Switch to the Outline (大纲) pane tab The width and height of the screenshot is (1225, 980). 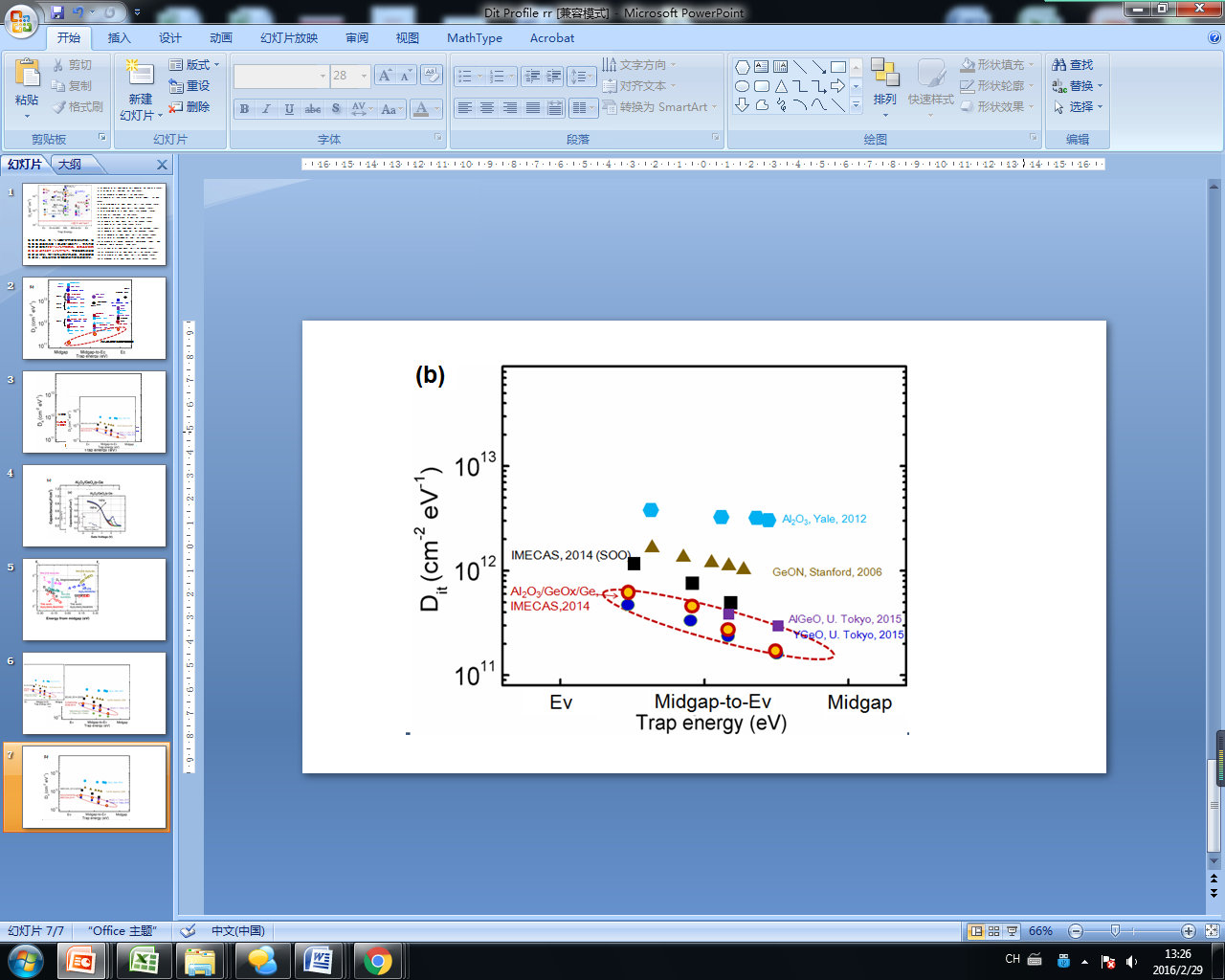(70, 165)
